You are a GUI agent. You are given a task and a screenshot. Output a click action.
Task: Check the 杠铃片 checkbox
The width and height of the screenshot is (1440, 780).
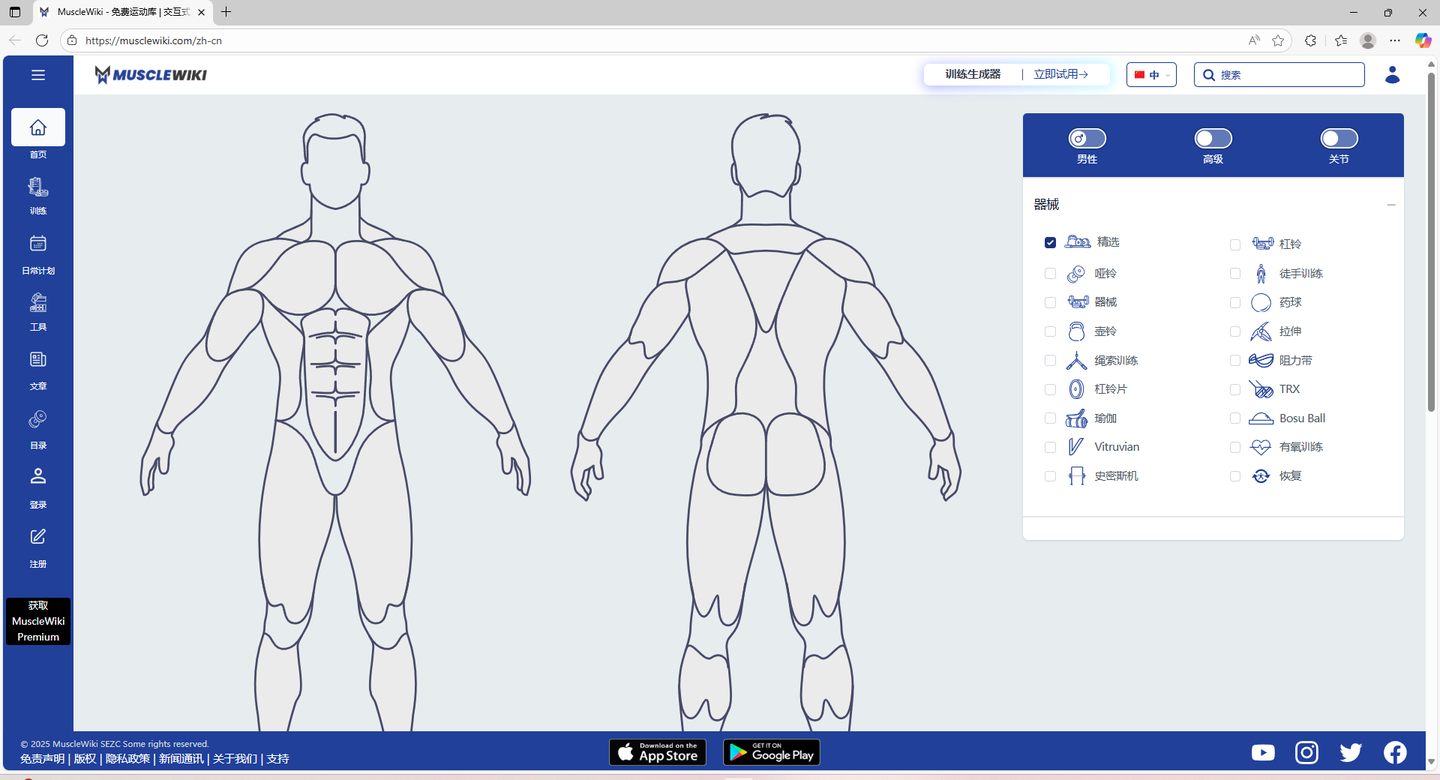pyautogui.click(x=1050, y=389)
